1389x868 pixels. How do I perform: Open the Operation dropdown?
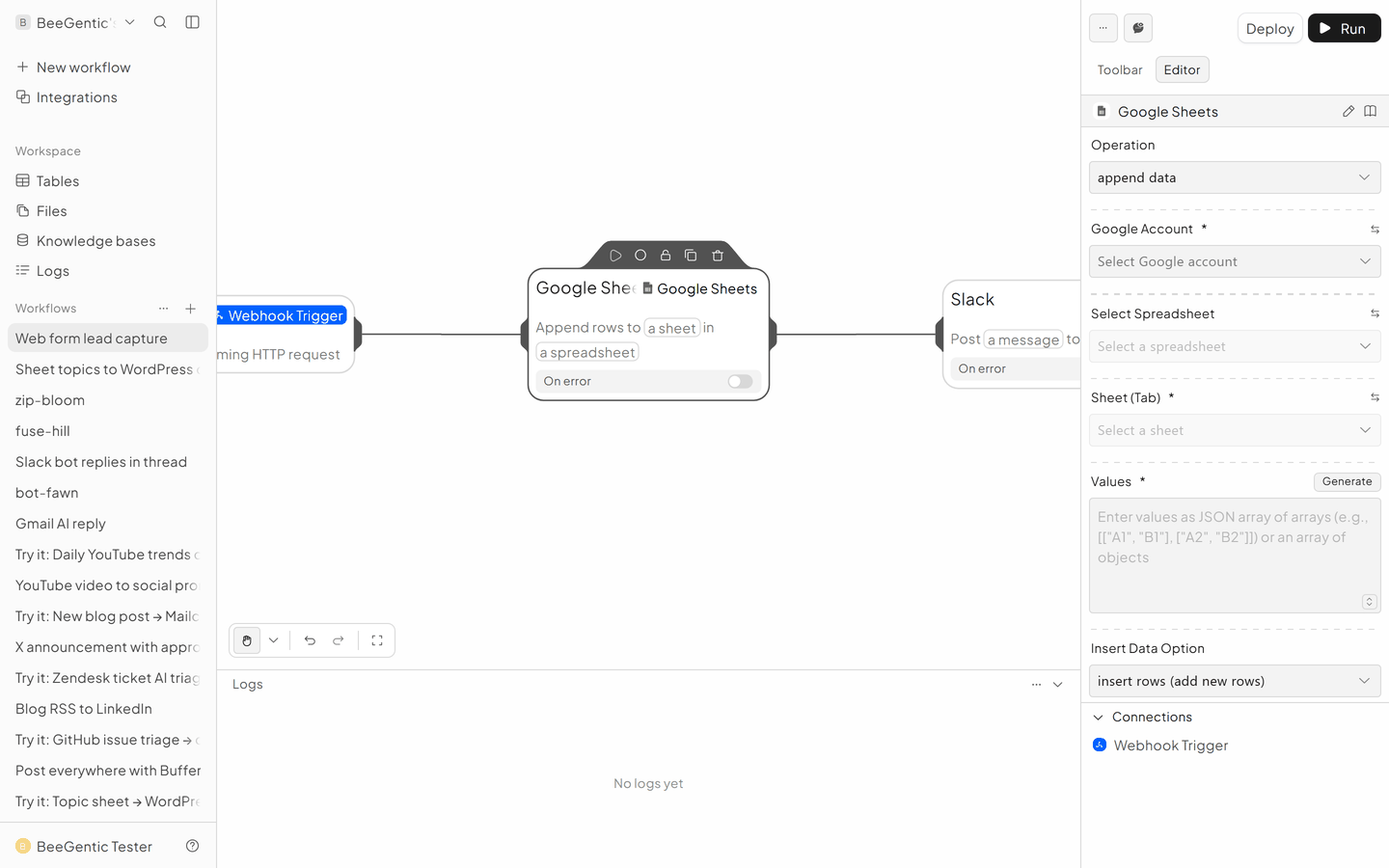tap(1235, 177)
